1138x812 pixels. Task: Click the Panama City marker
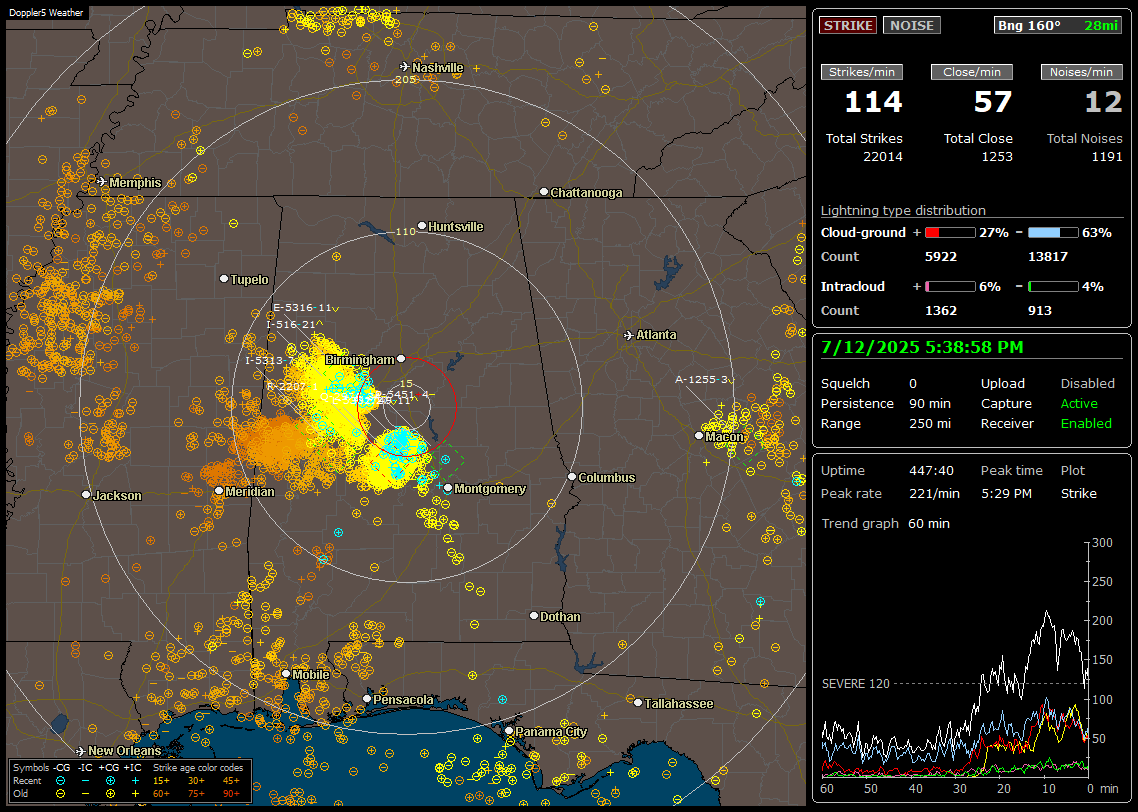tap(509, 731)
